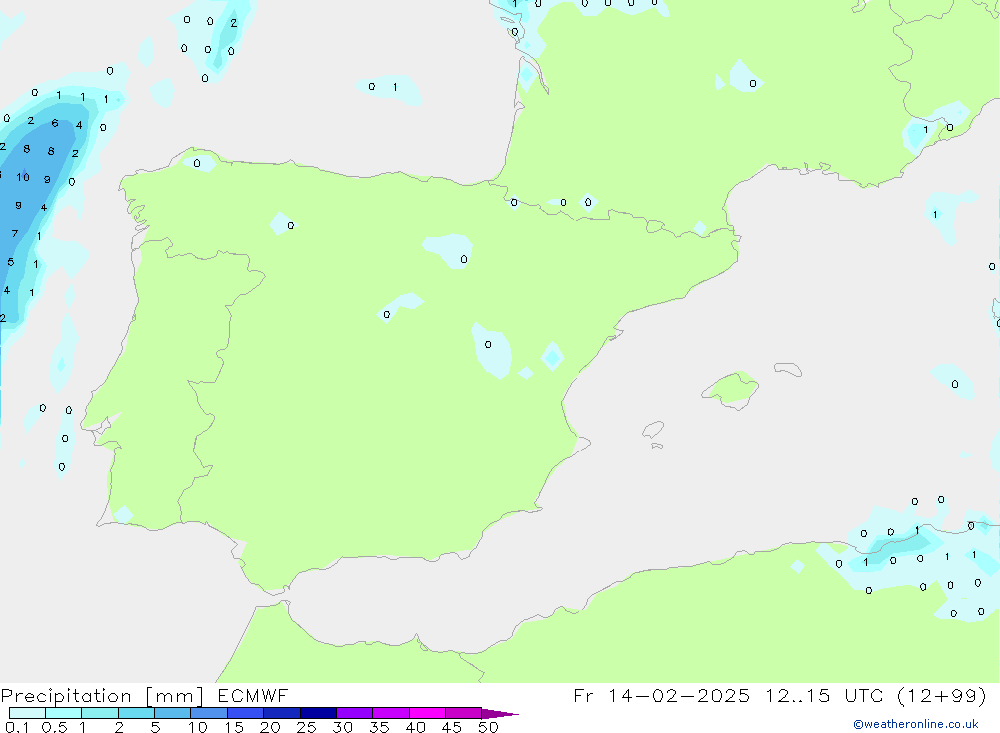Select the 30–35 mm purple legend swatch
Screen dimensions: 1000x733
[x=354, y=713]
